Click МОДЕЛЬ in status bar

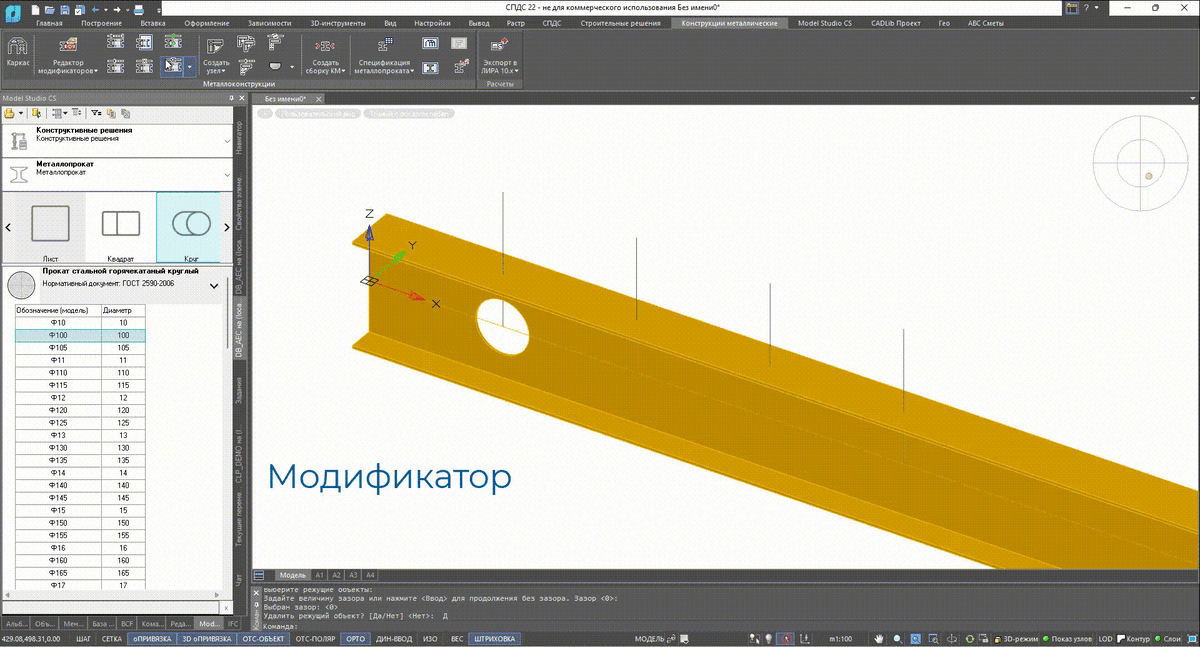coord(650,638)
